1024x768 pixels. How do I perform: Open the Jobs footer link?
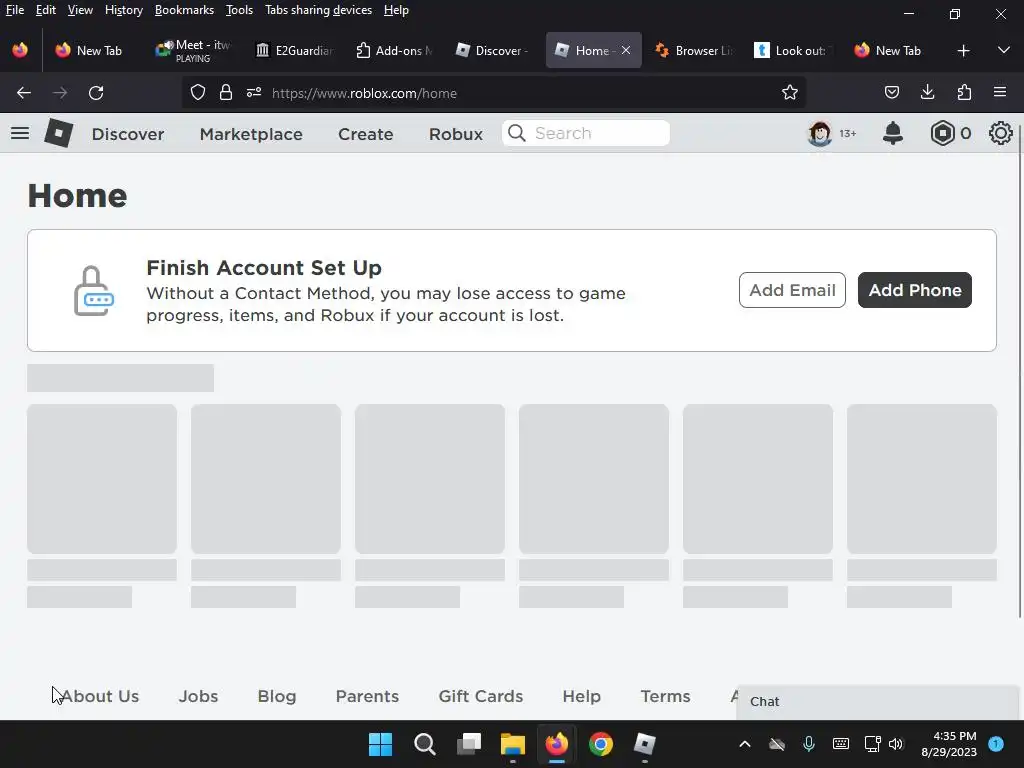tap(199, 696)
